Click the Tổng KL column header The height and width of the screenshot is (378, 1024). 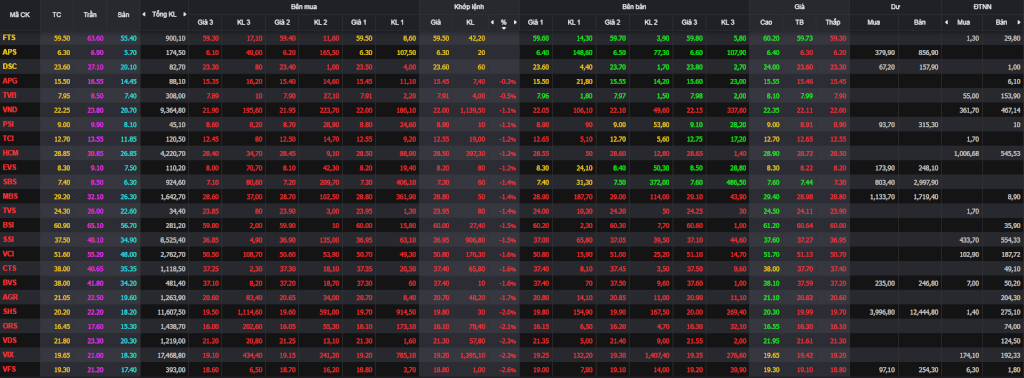pyautogui.click(x=164, y=14)
